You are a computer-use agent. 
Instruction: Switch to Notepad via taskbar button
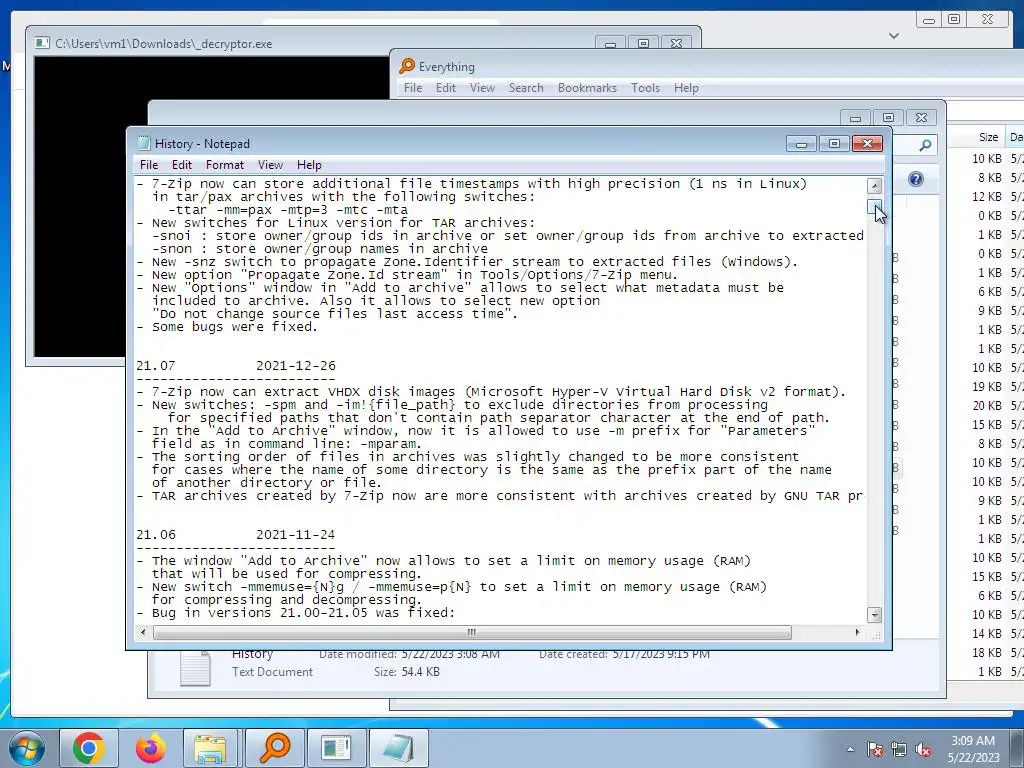pyautogui.click(x=398, y=748)
